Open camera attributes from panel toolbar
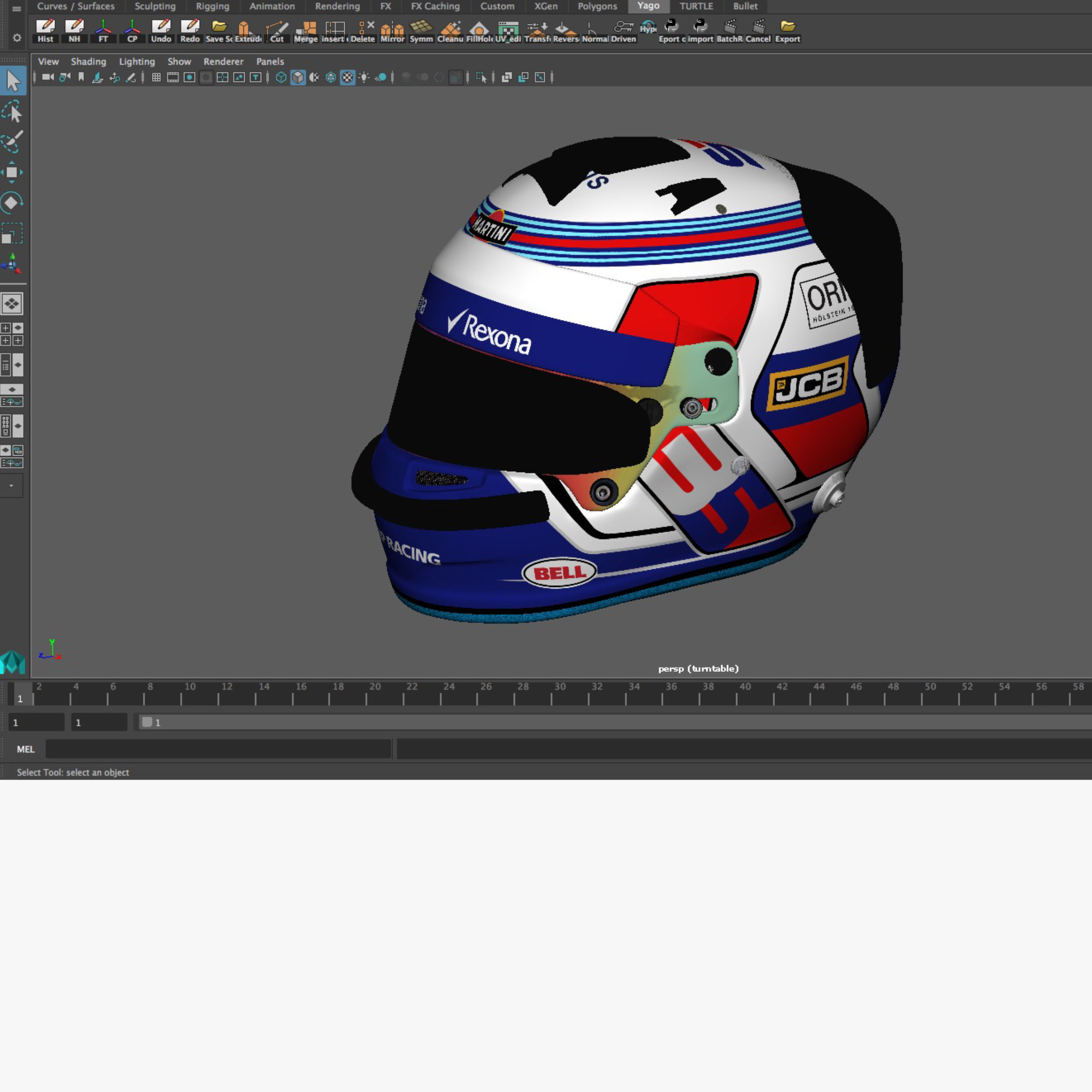This screenshot has width=1092, height=1092. tap(65, 77)
